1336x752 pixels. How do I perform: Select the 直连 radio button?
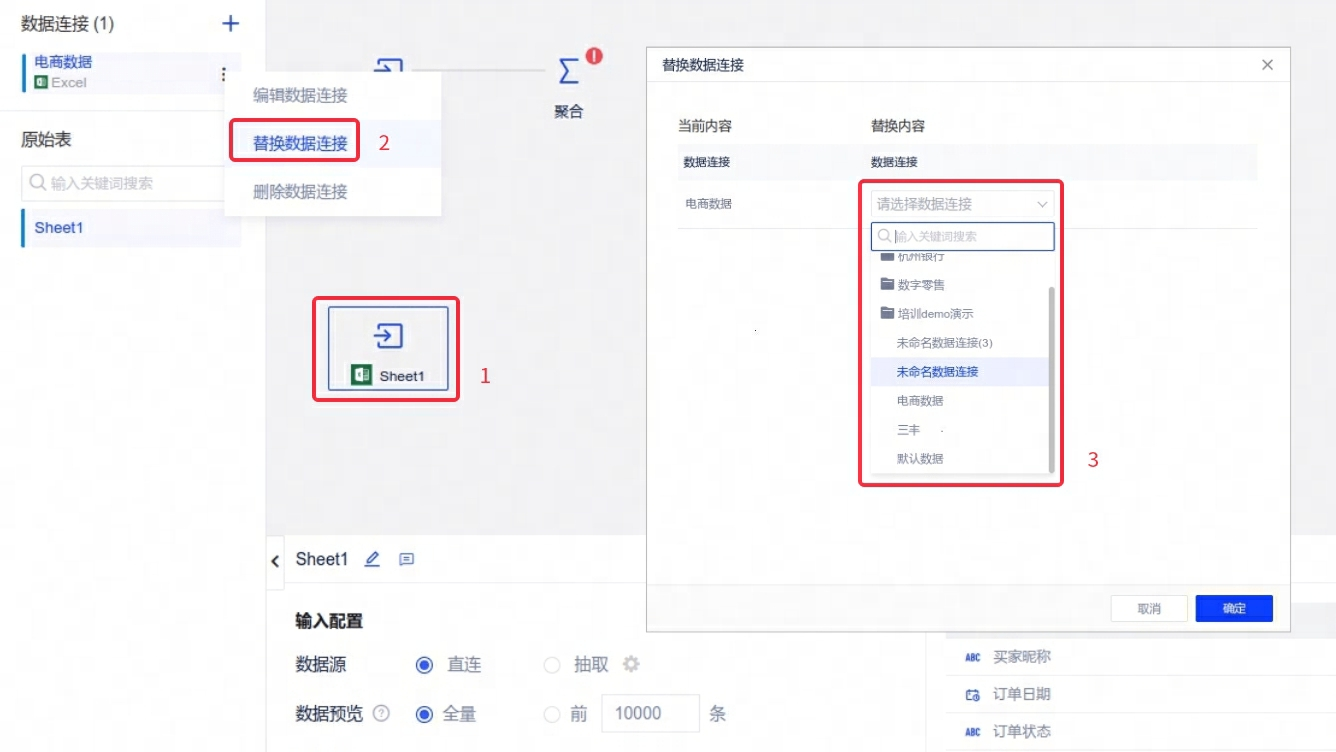(x=425, y=665)
